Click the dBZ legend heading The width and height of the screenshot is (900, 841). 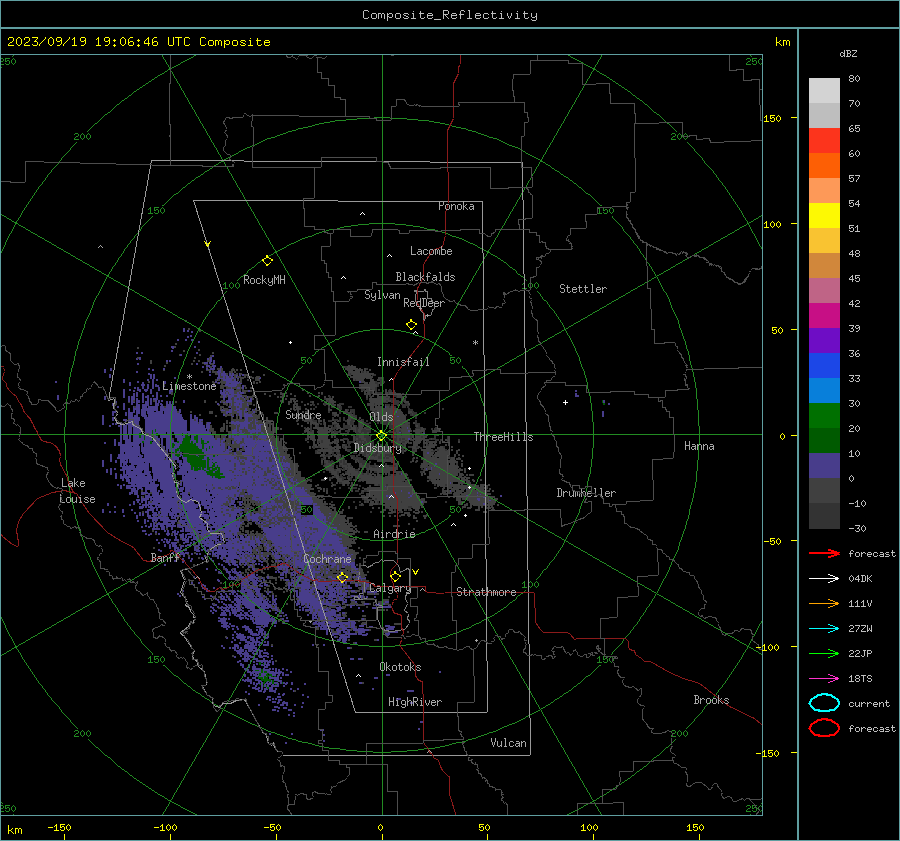848,53
